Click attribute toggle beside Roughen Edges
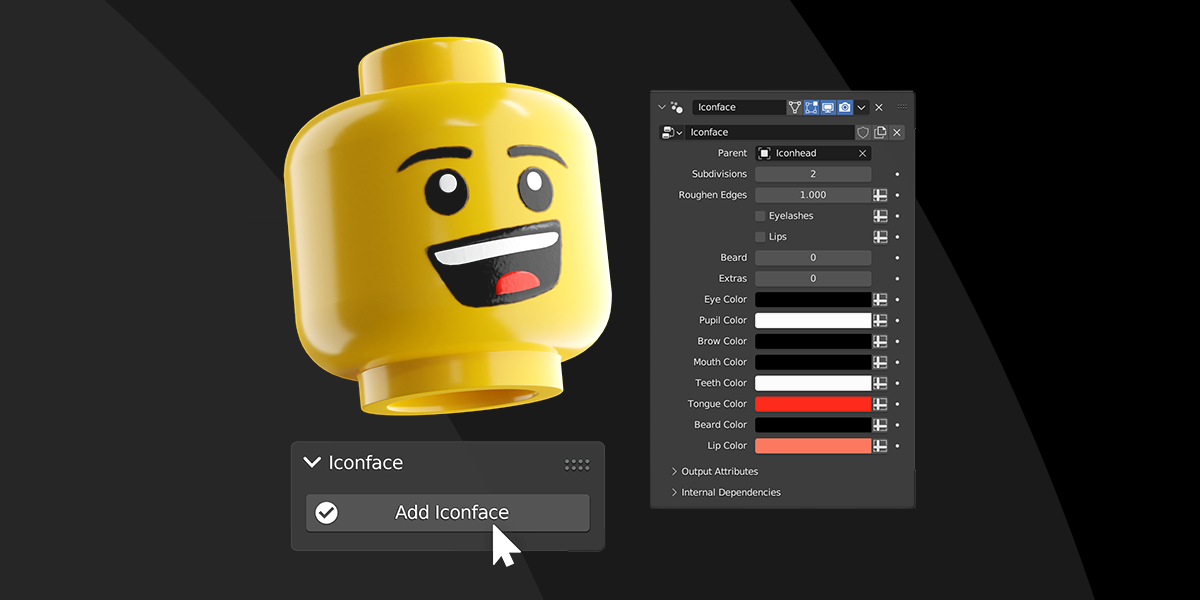 click(x=880, y=195)
